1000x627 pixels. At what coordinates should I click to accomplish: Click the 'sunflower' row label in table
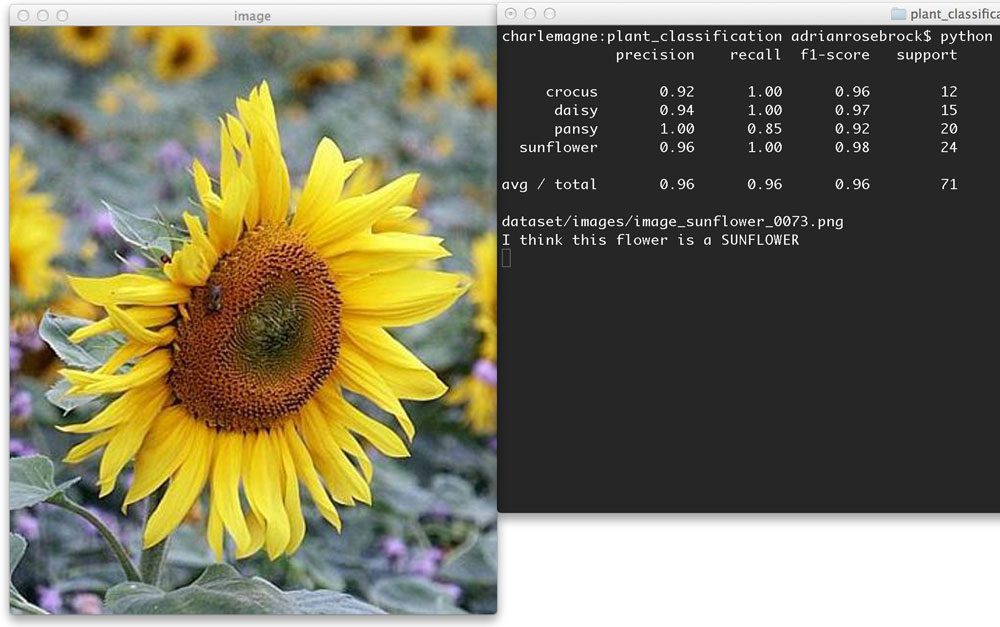pos(558,147)
